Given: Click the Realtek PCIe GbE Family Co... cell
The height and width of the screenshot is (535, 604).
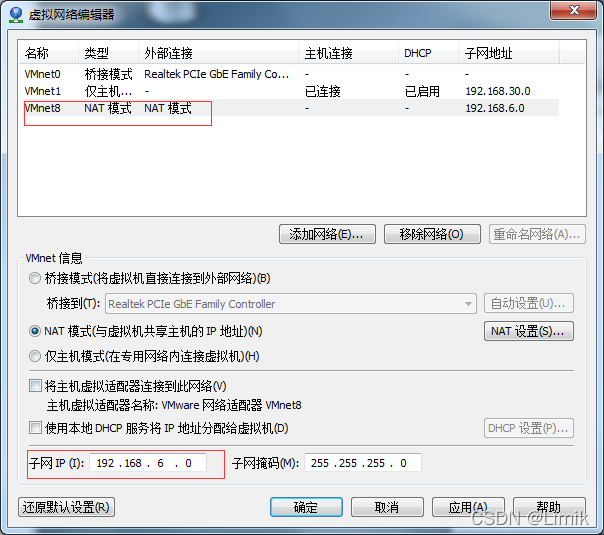Looking at the screenshot, I should [216, 74].
